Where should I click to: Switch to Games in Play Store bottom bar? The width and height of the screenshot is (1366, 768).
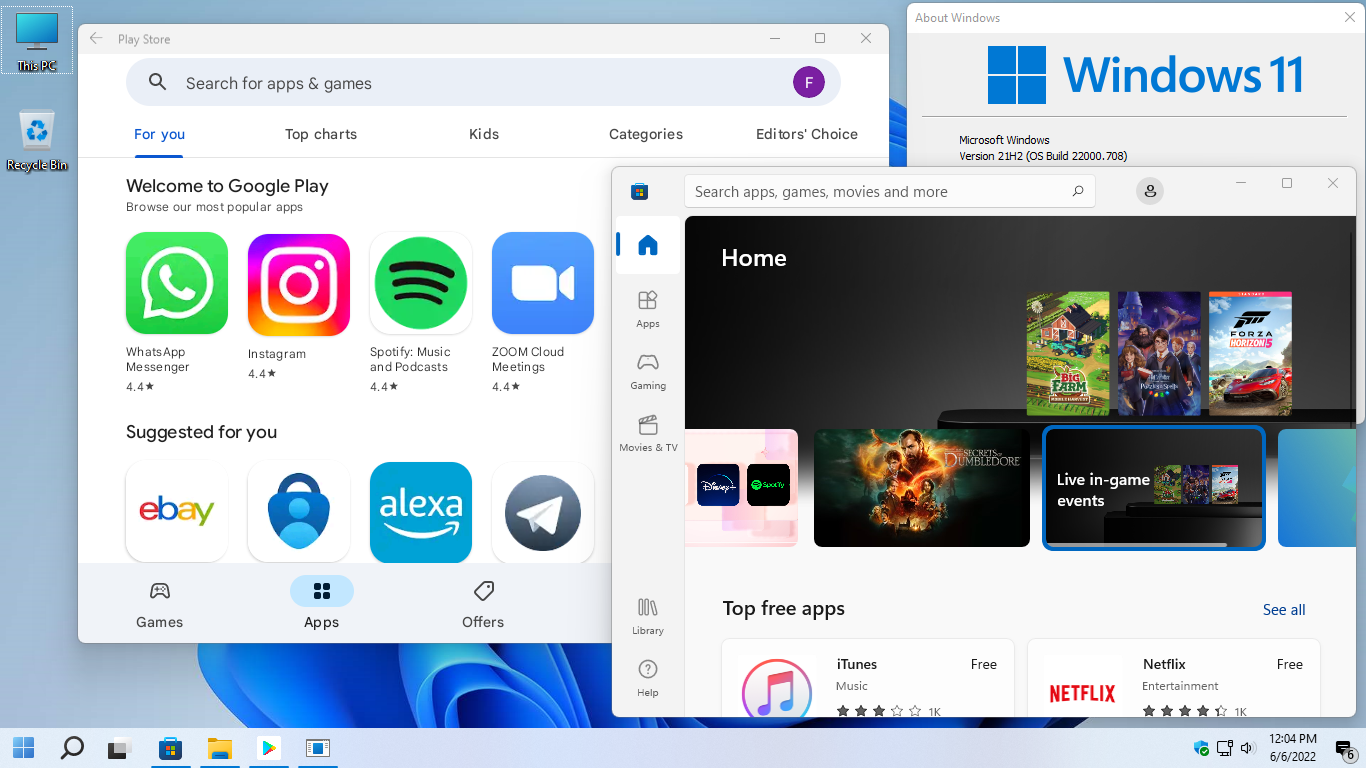[x=160, y=605]
